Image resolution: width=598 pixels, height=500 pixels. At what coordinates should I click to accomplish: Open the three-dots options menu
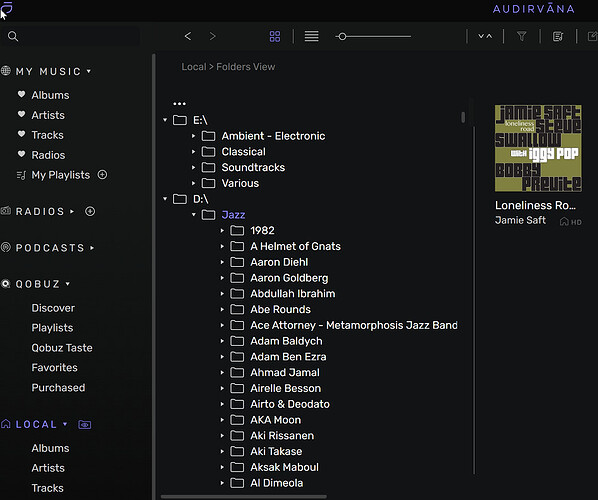click(179, 103)
